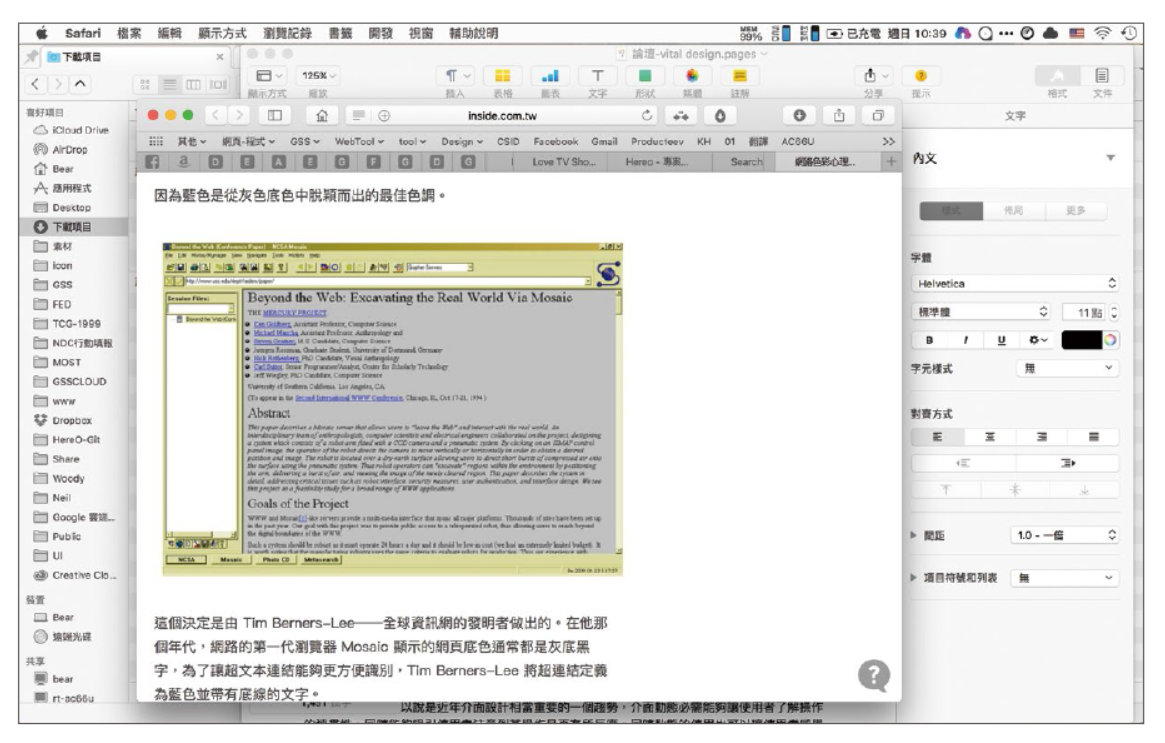
Task: Click the Pages tips question icon
Action: point(921,76)
